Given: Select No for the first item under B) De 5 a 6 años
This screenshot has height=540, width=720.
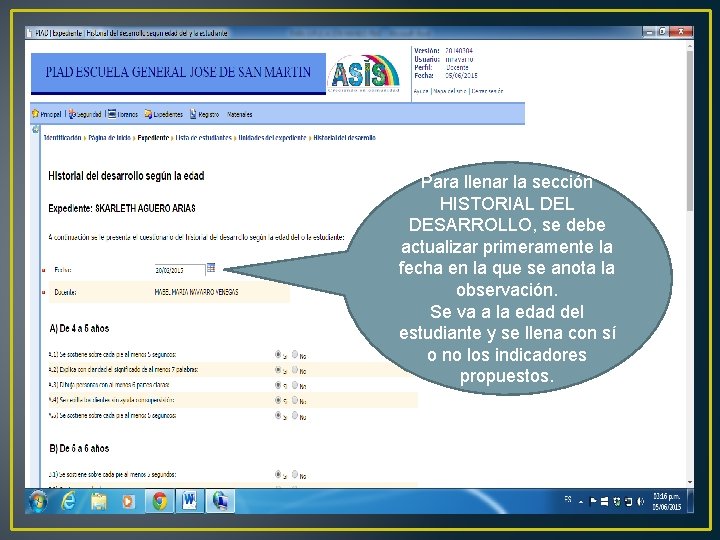Looking at the screenshot, I should pos(295,474).
